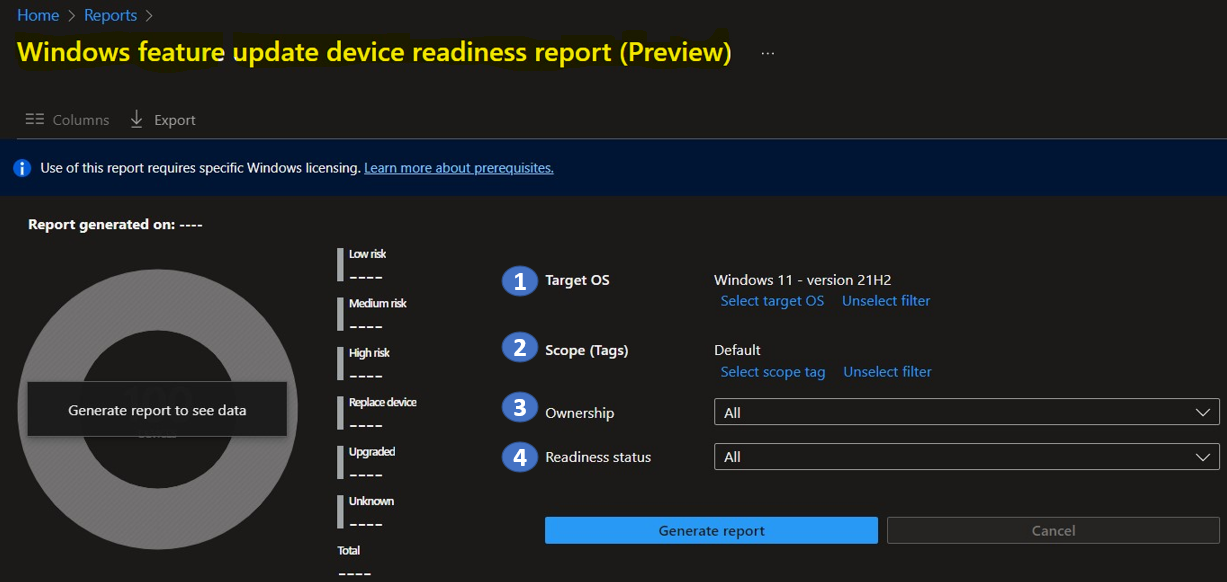Click the Generate report button
Screen dimensions: 1227x582
tap(711, 530)
